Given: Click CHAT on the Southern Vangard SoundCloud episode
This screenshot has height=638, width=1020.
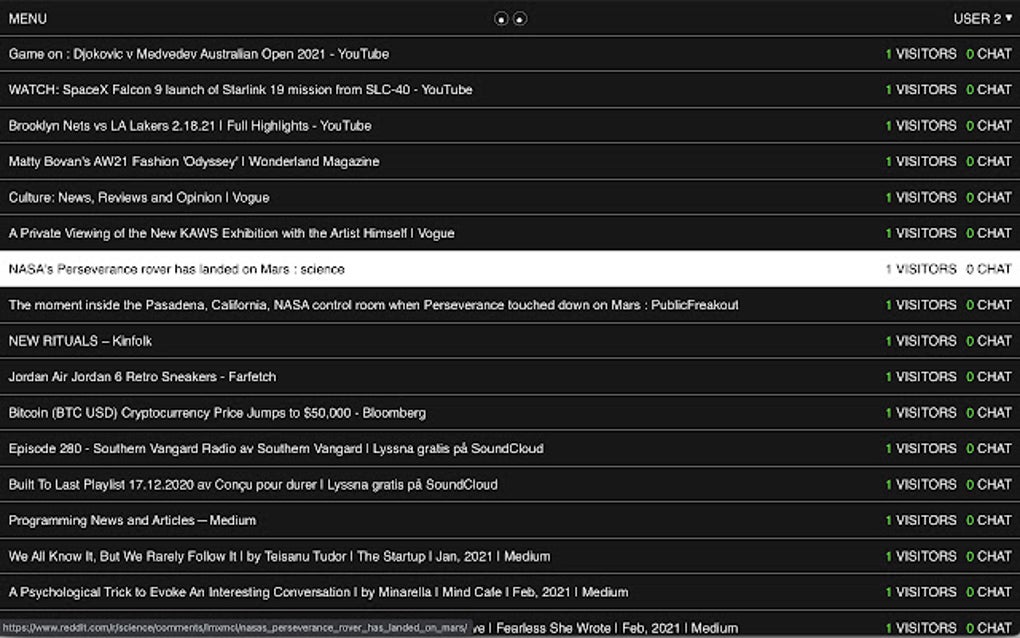Looking at the screenshot, I should click(990, 449).
